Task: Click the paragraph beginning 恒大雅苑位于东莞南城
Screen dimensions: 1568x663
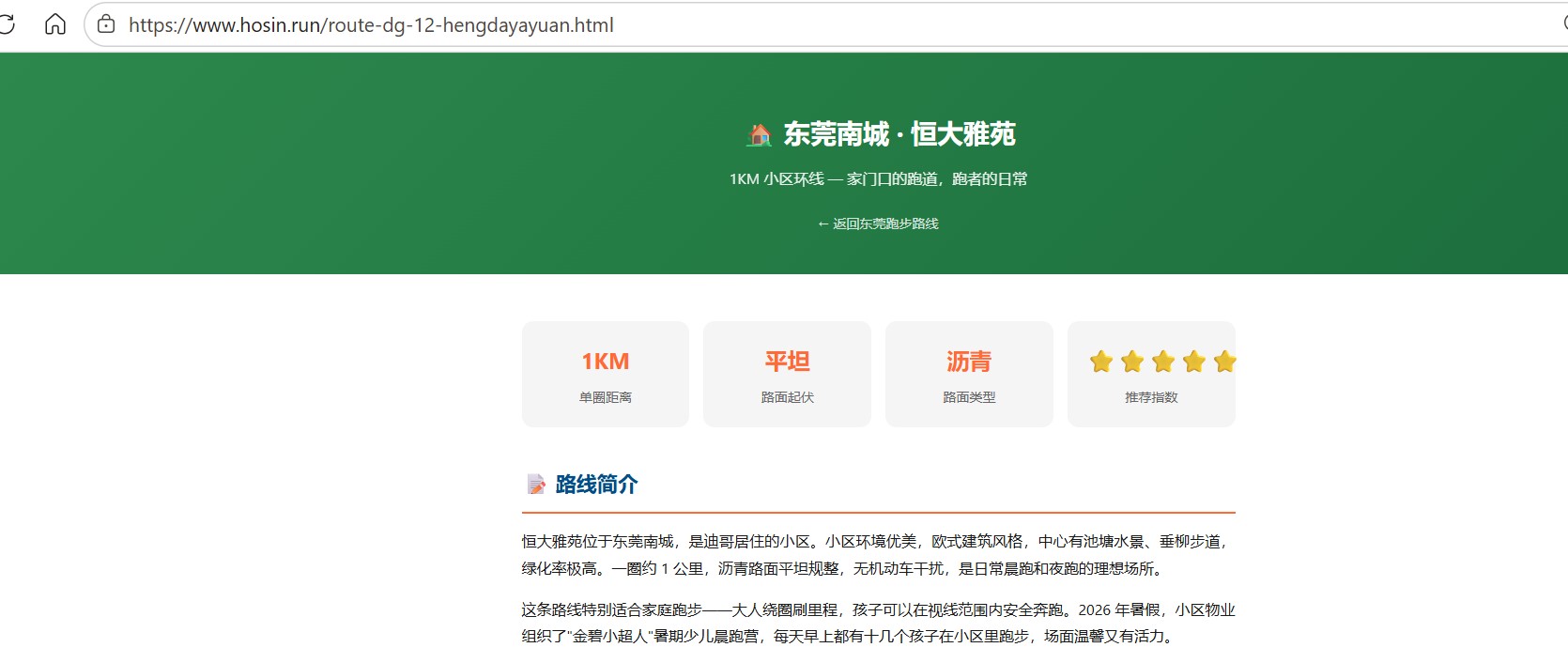Action: coord(878,555)
